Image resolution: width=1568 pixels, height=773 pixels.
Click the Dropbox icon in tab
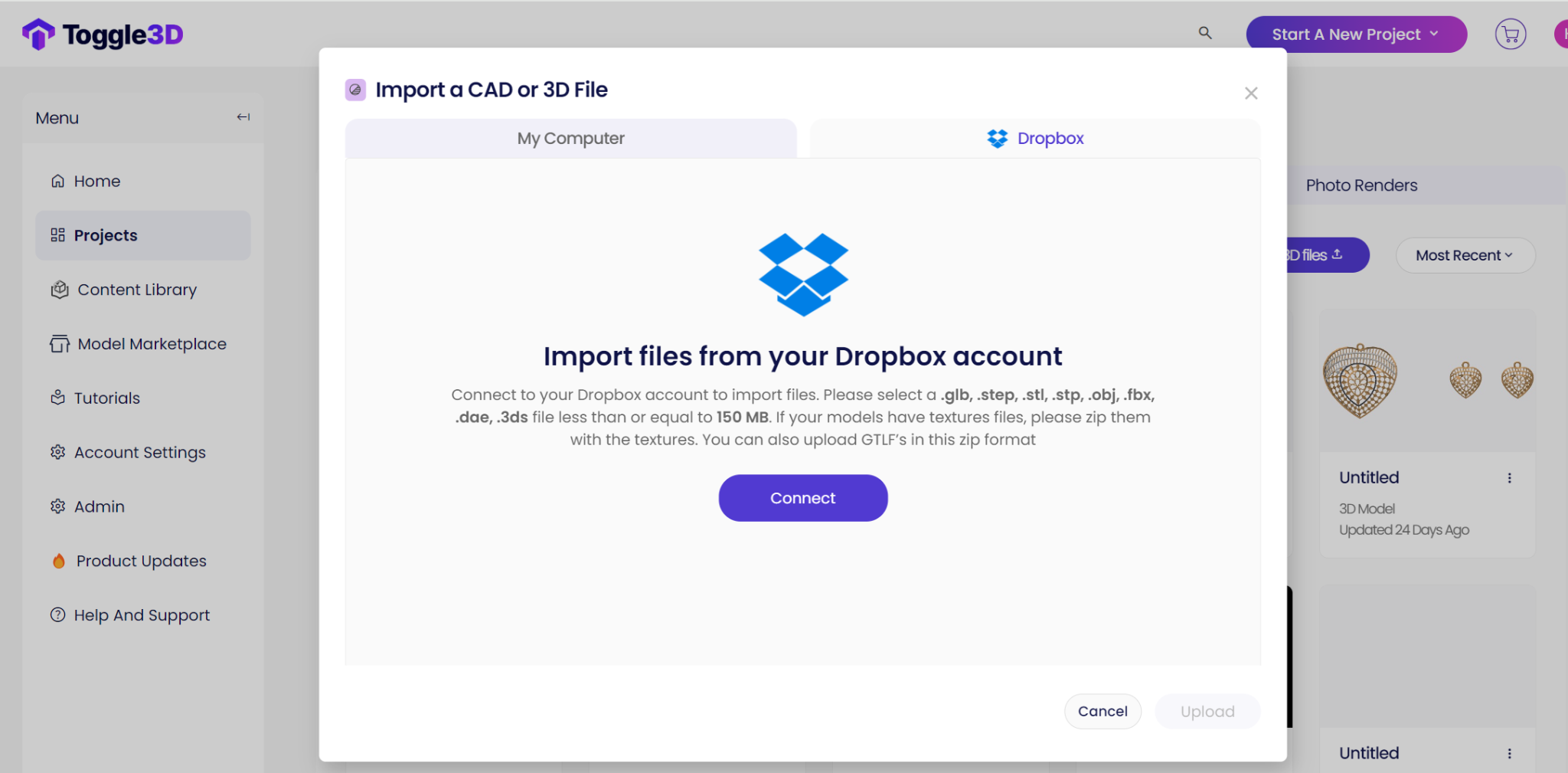998,139
